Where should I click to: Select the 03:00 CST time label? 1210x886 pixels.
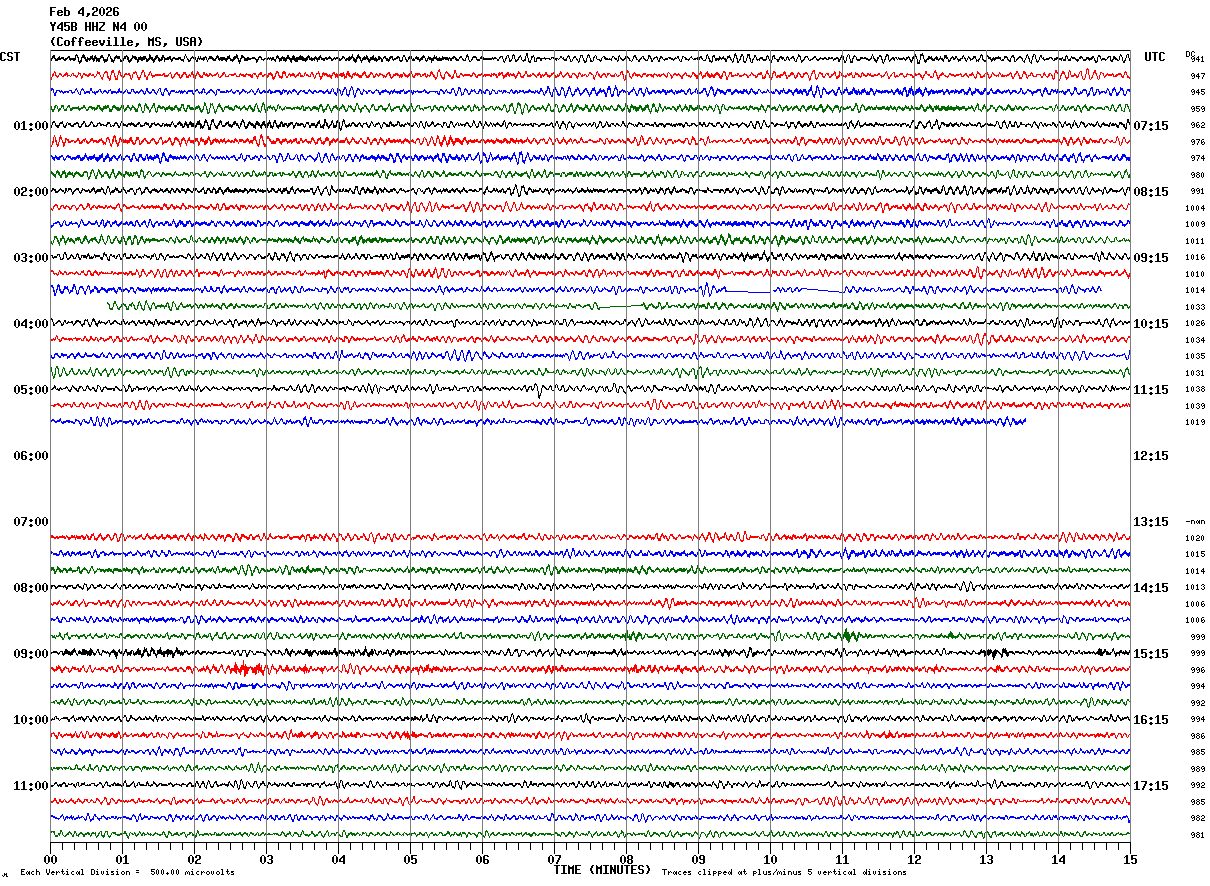pyautogui.click(x=30, y=258)
